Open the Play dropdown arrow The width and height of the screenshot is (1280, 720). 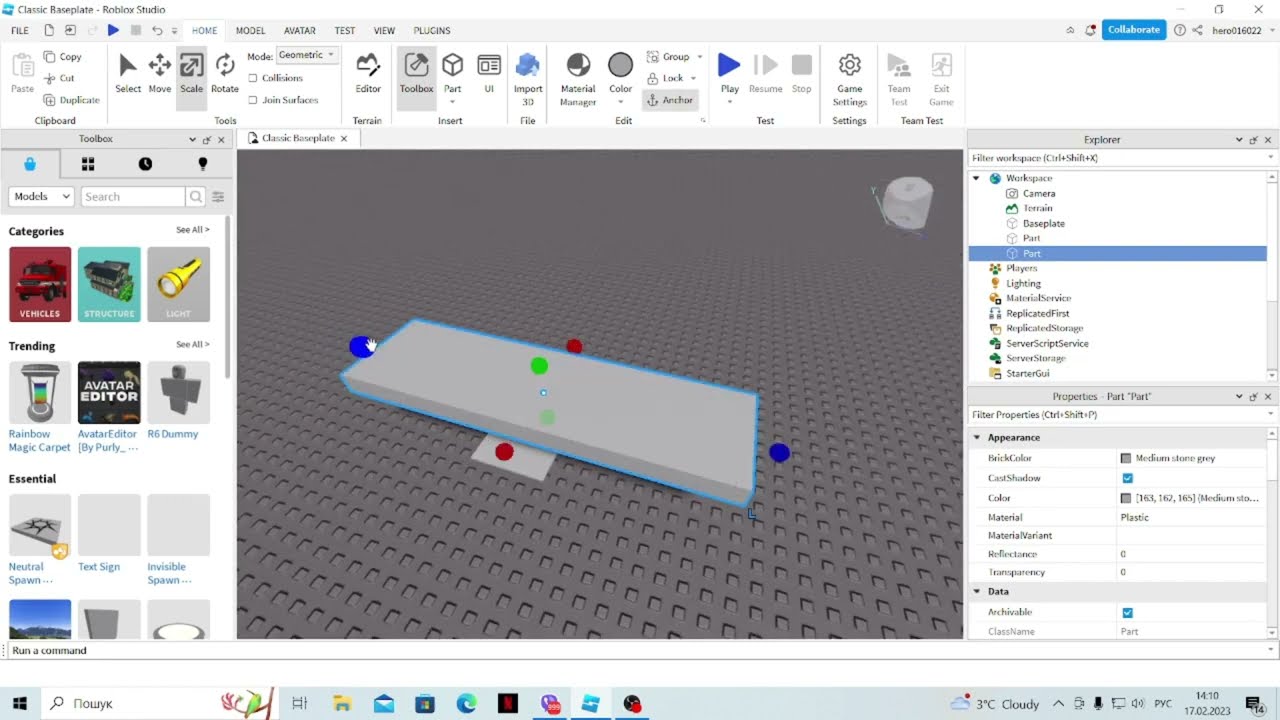tap(729, 101)
